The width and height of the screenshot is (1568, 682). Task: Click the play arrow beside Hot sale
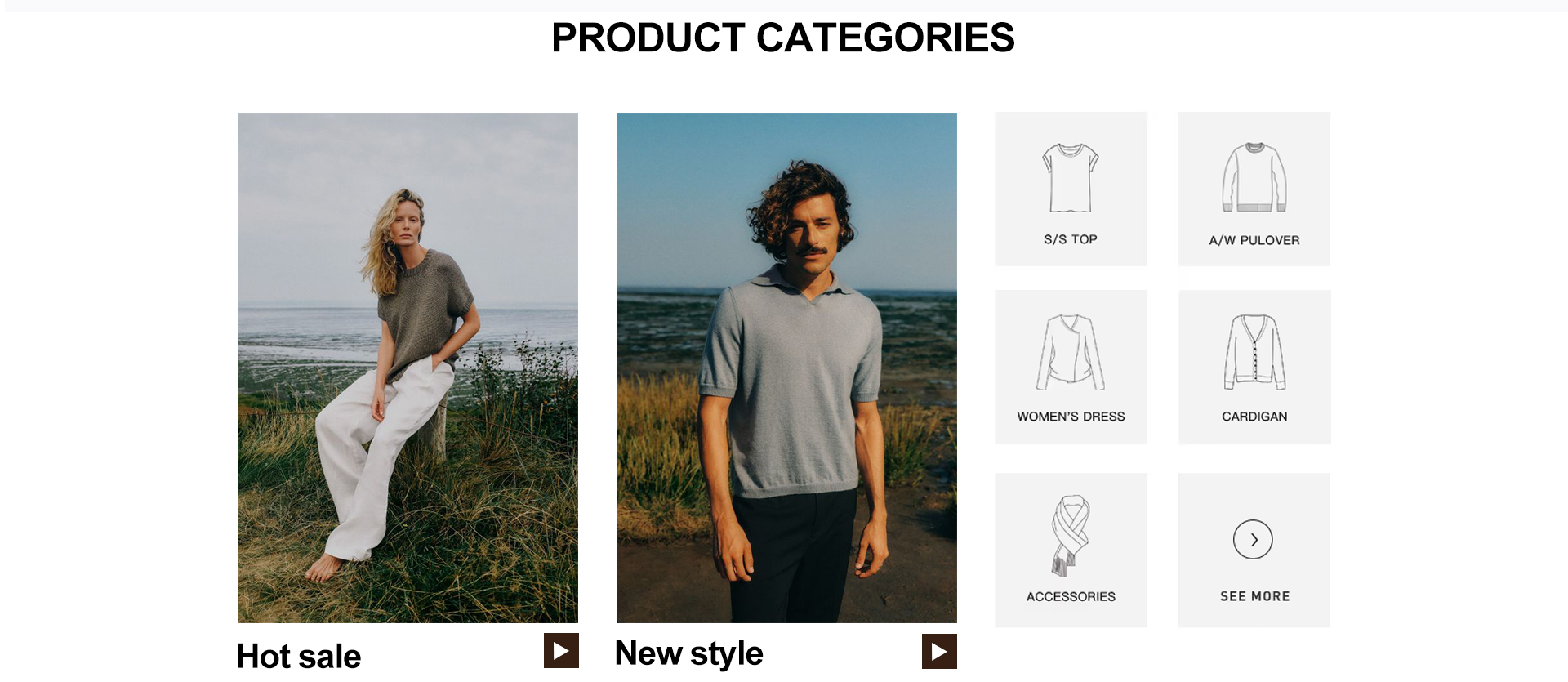pos(561,650)
